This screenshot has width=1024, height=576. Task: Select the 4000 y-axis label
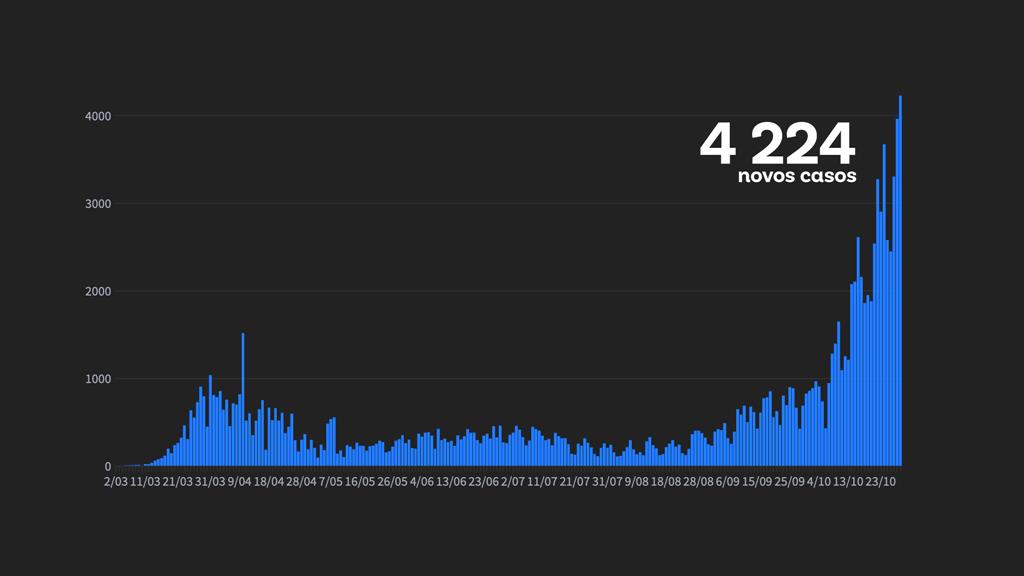pyautogui.click(x=97, y=117)
